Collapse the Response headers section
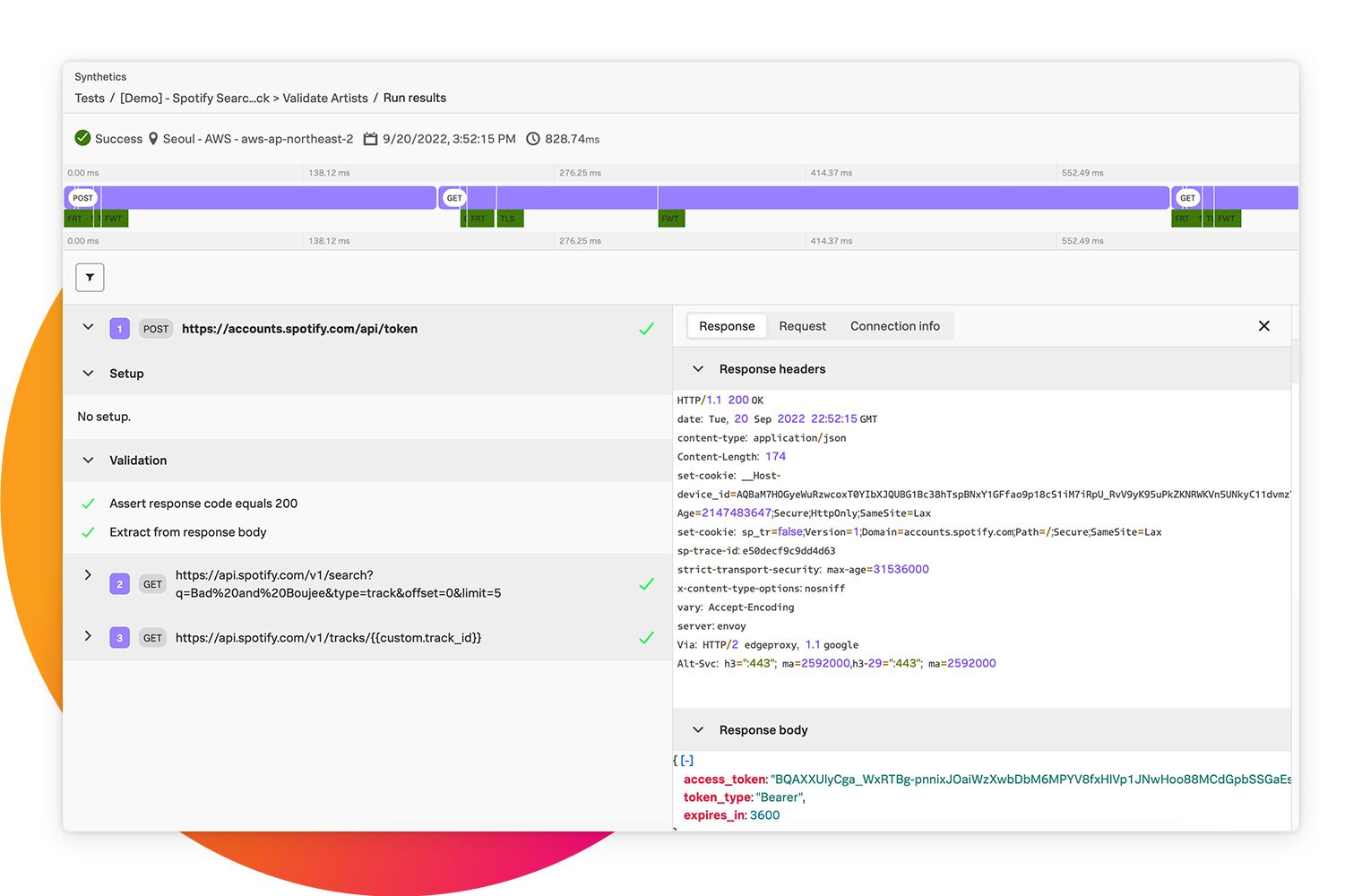Image resolution: width=1362 pixels, height=896 pixels. (x=698, y=369)
